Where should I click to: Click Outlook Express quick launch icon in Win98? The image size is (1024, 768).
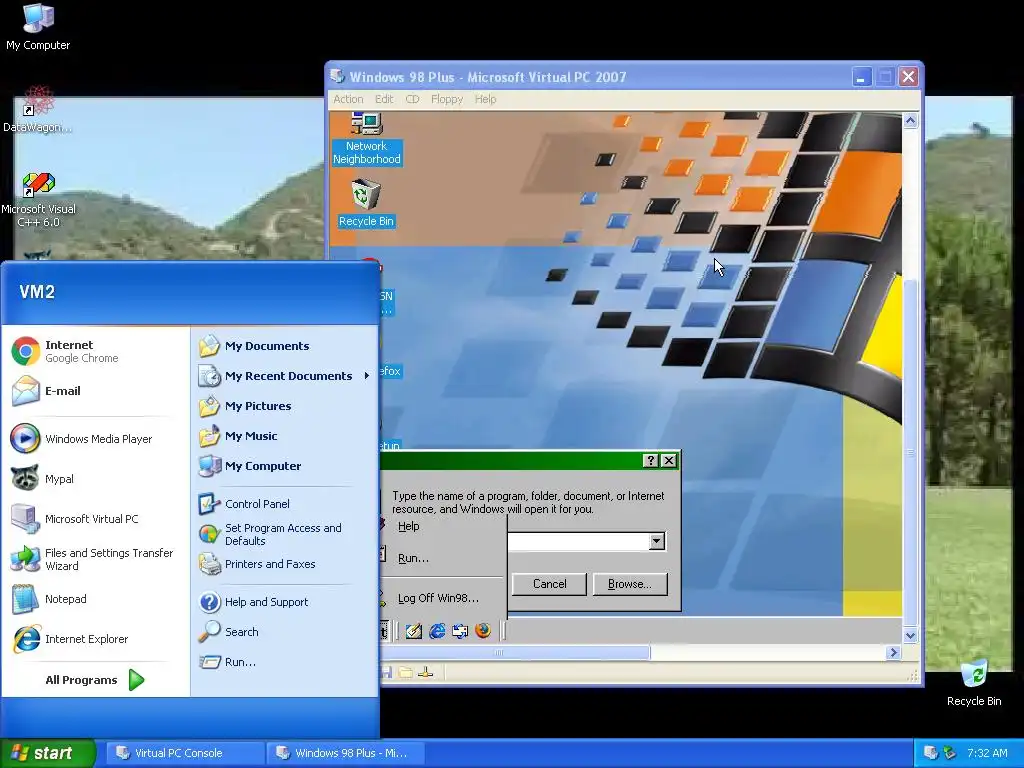tap(460, 631)
